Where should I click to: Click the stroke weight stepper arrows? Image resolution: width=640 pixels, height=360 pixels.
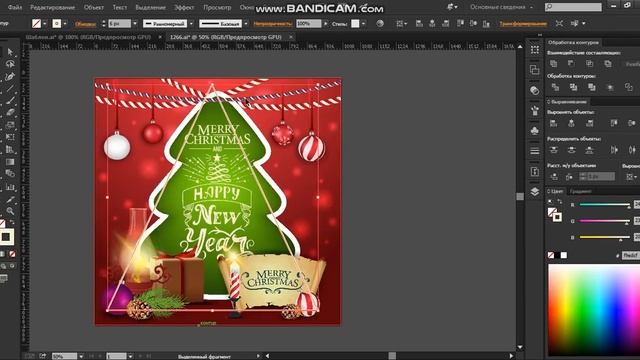103,24
